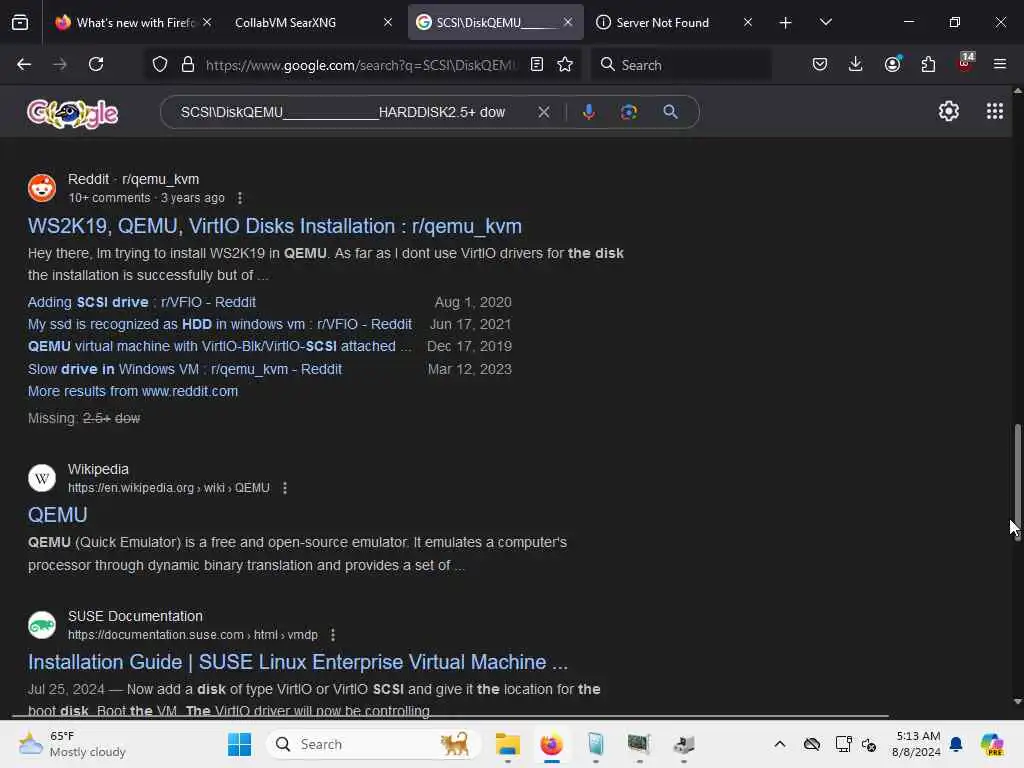Screen dimensions: 1024x768
Task: Search by image with Google Lens
Action: tap(629, 112)
